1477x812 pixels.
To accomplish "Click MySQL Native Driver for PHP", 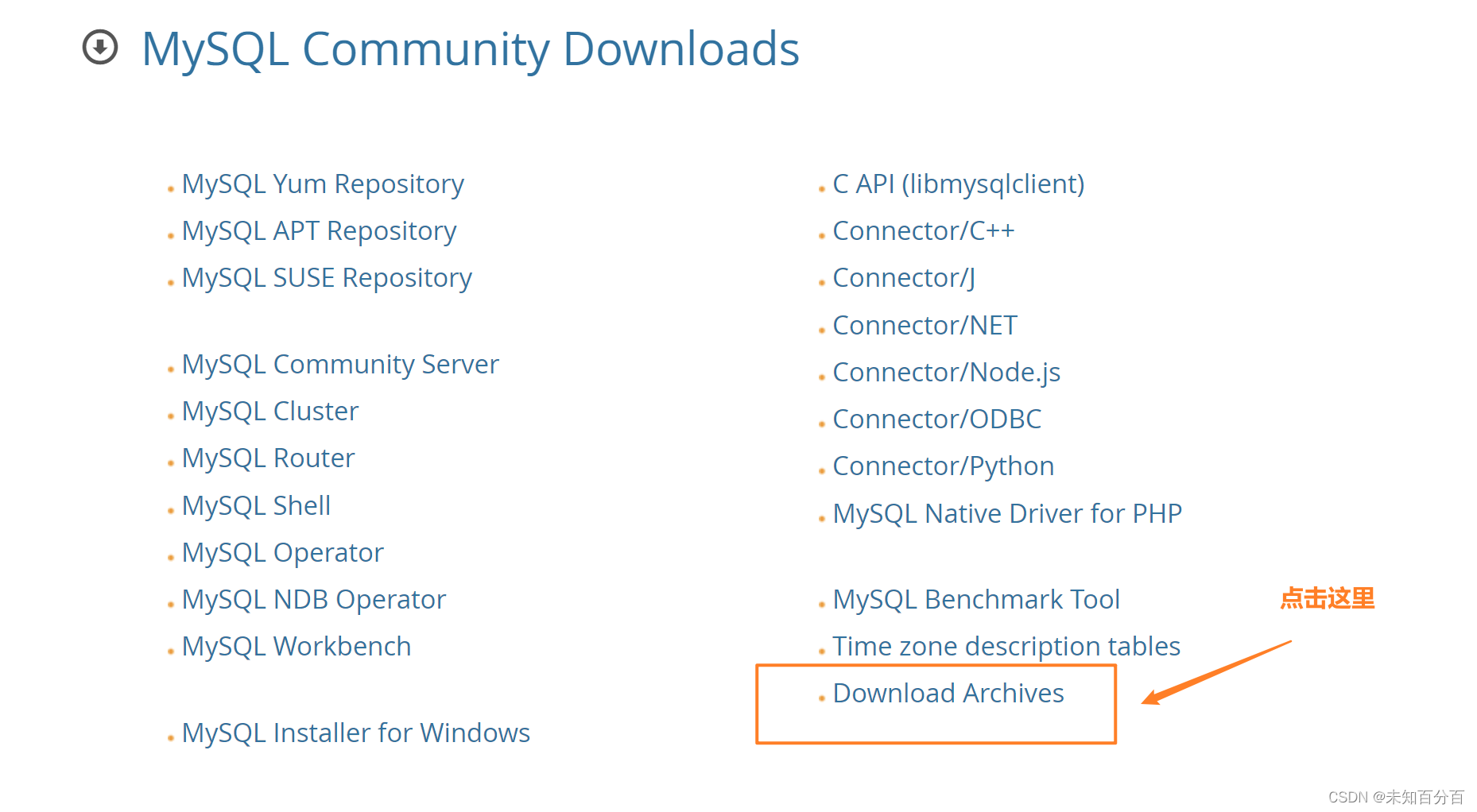I will [1007, 512].
